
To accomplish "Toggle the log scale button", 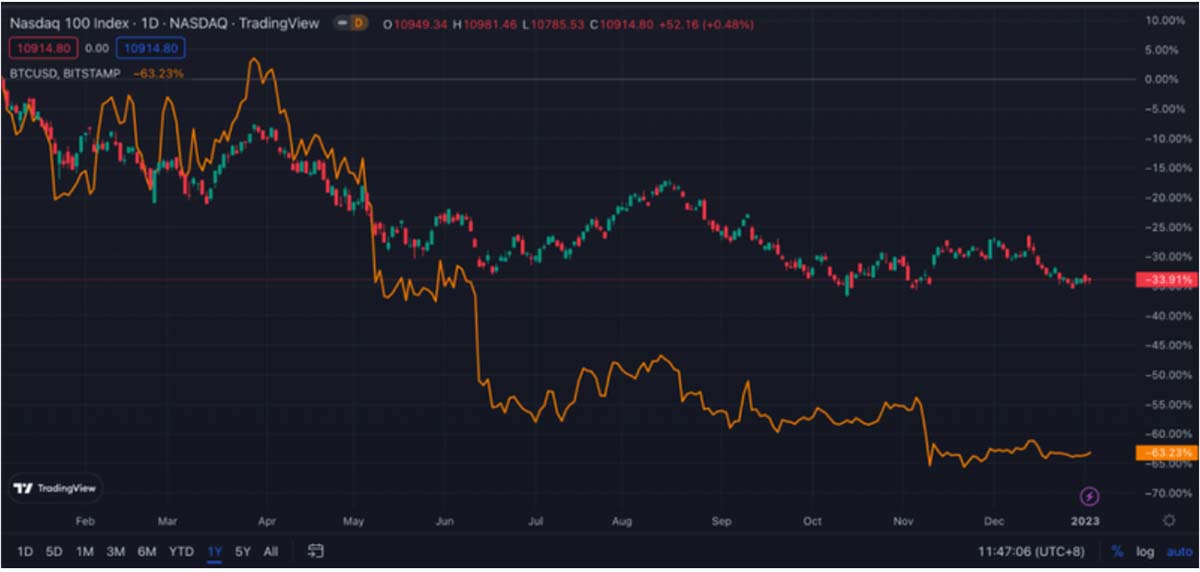I will (1145, 551).
